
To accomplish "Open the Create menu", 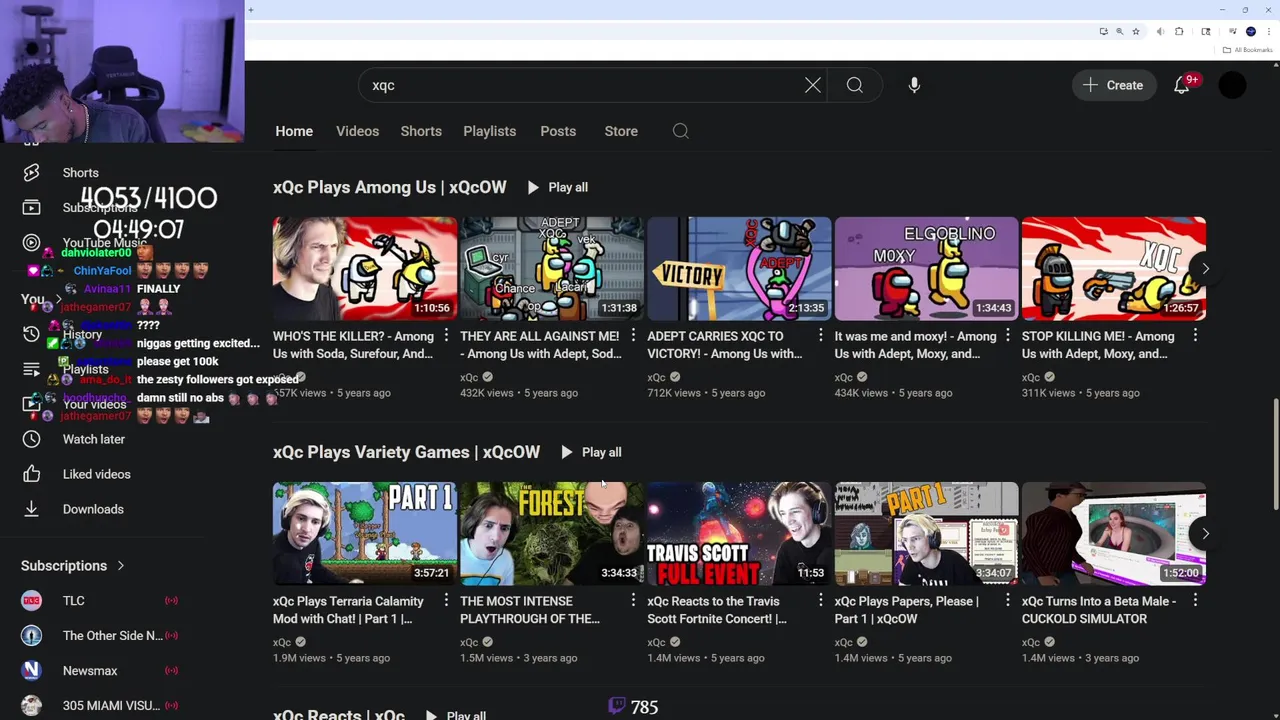I will coord(1113,85).
